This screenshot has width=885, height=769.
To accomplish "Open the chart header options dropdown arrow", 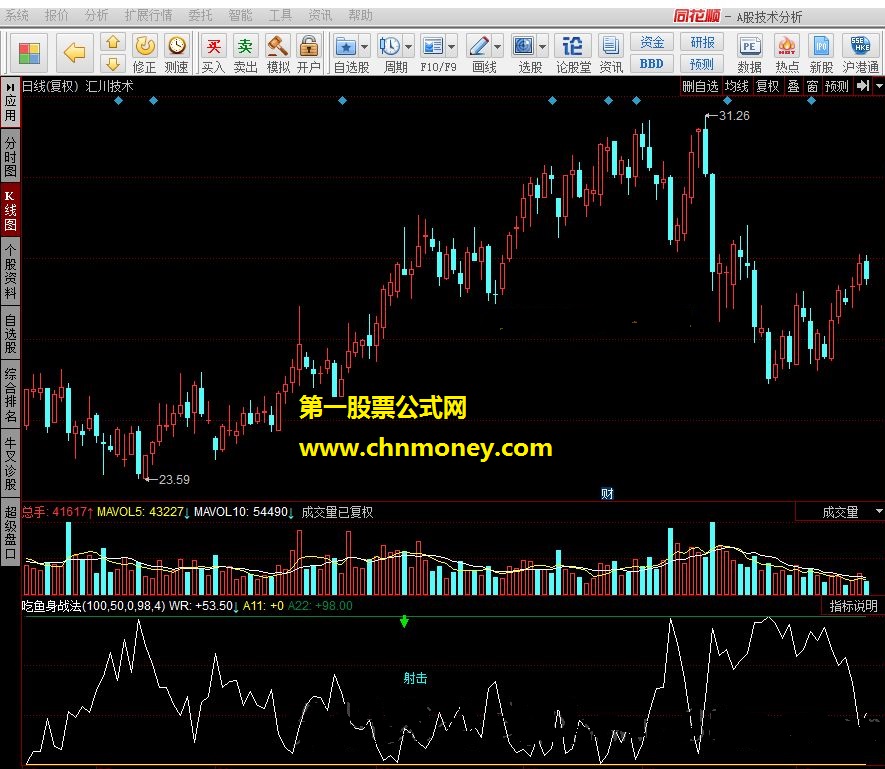I will 879,86.
